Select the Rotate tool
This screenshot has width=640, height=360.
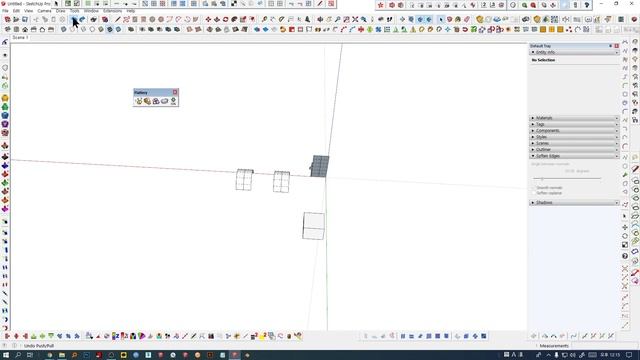coord(225,19)
